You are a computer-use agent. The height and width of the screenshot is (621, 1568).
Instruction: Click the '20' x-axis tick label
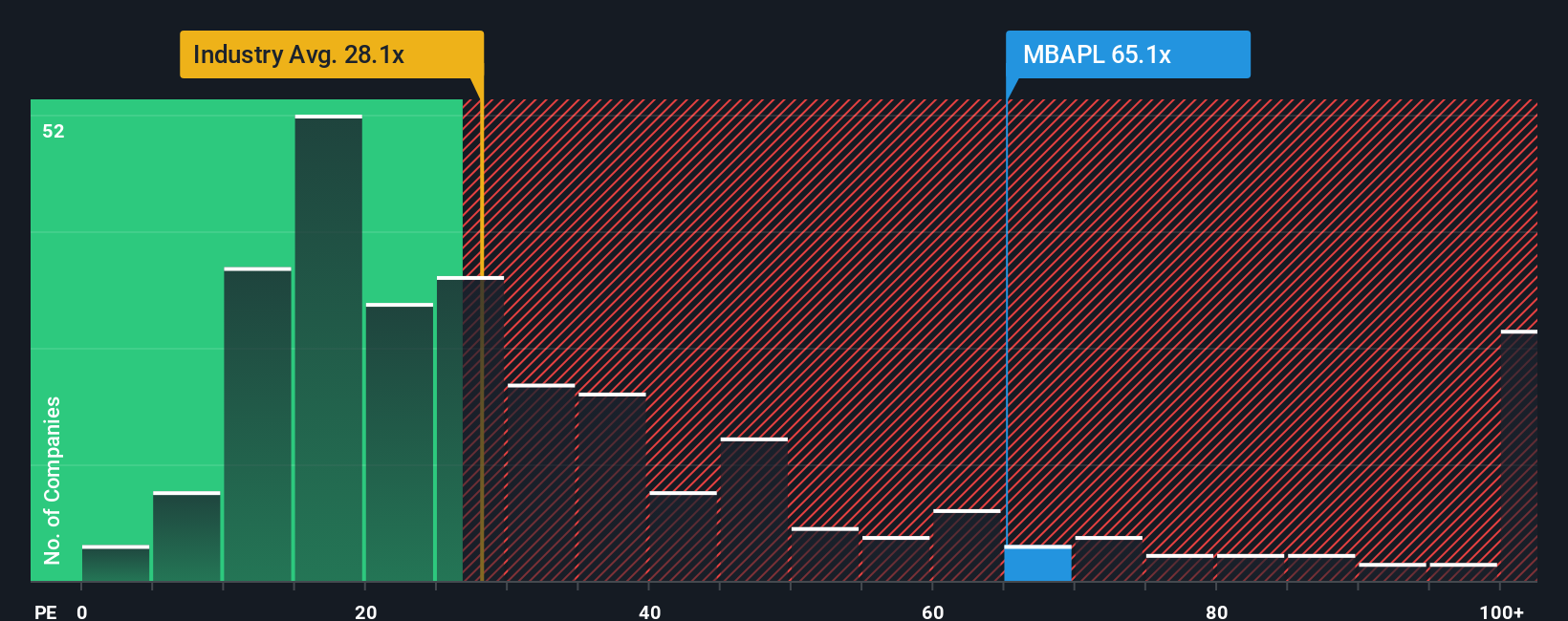[x=366, y=611]
